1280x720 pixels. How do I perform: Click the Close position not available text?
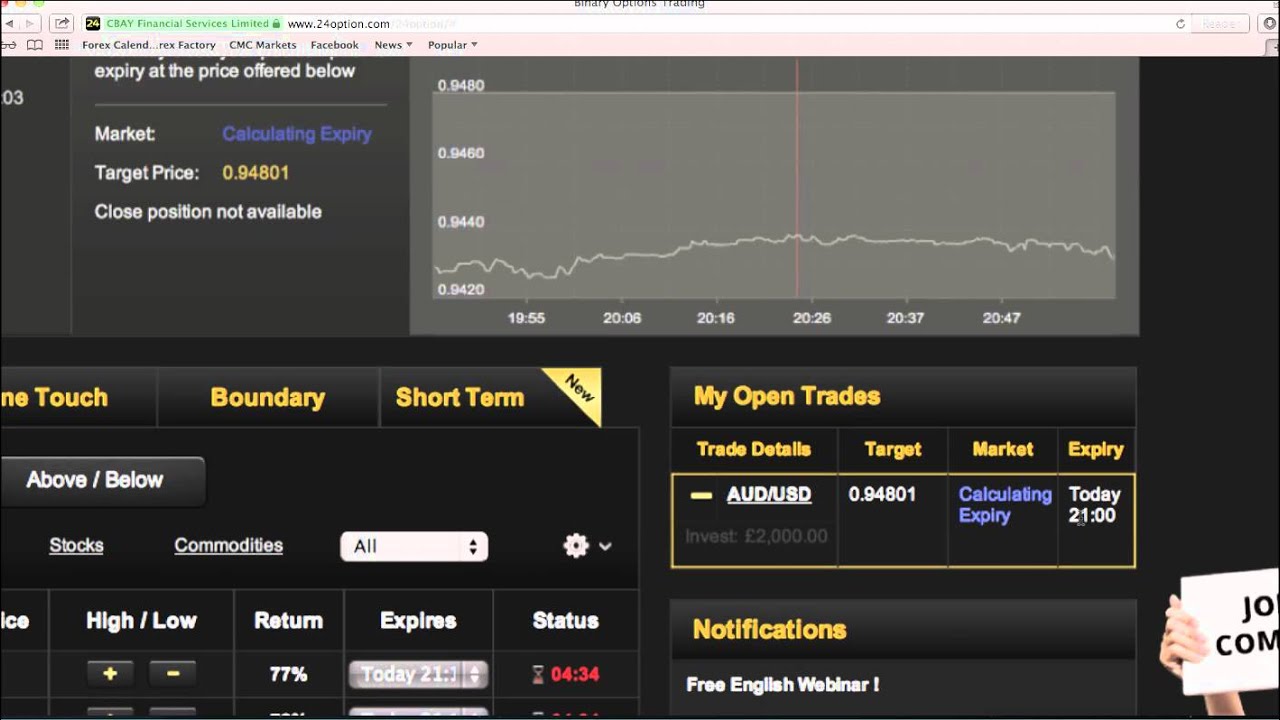[208, 212]
